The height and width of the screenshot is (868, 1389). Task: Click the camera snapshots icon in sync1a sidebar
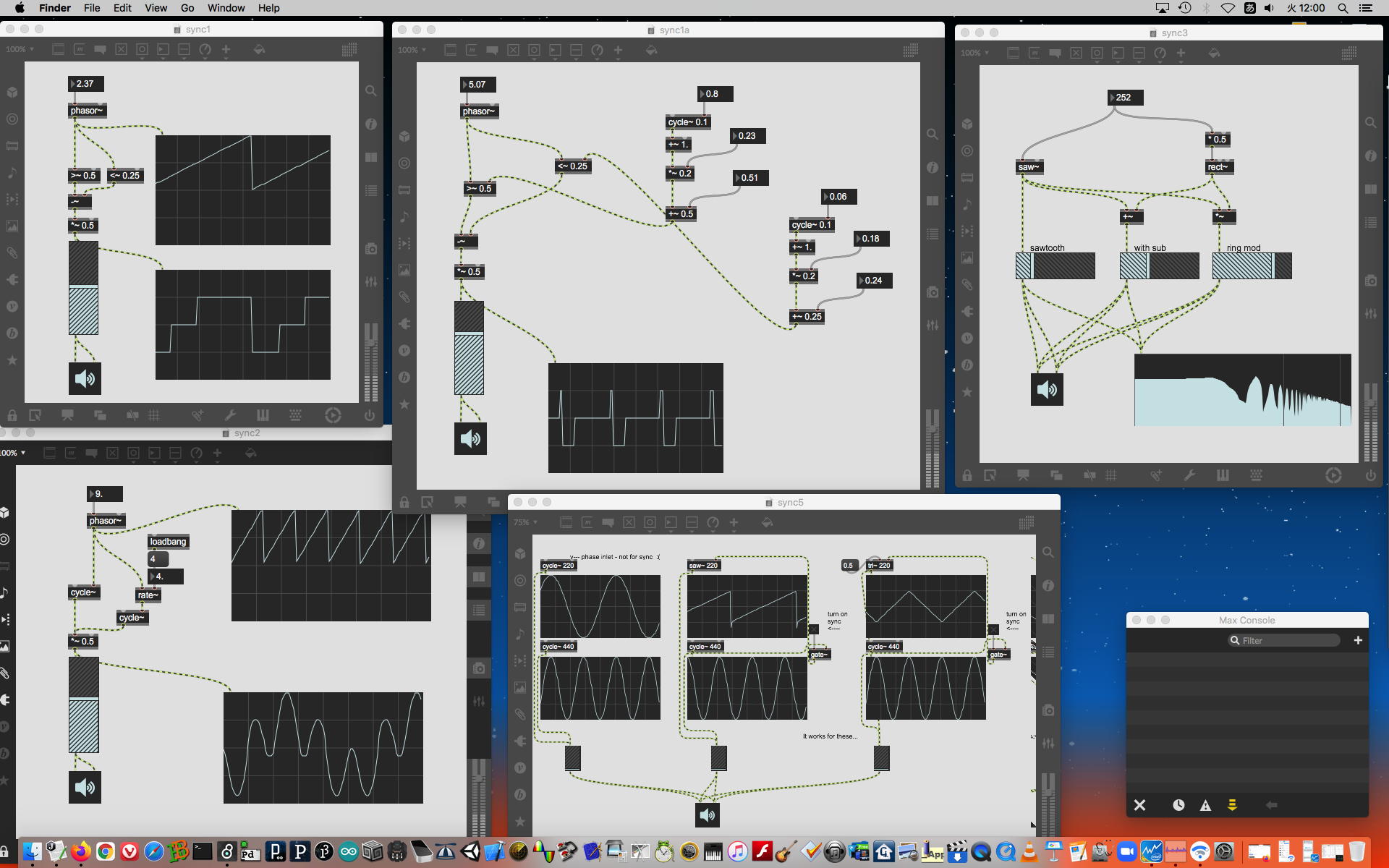[933, 292]
